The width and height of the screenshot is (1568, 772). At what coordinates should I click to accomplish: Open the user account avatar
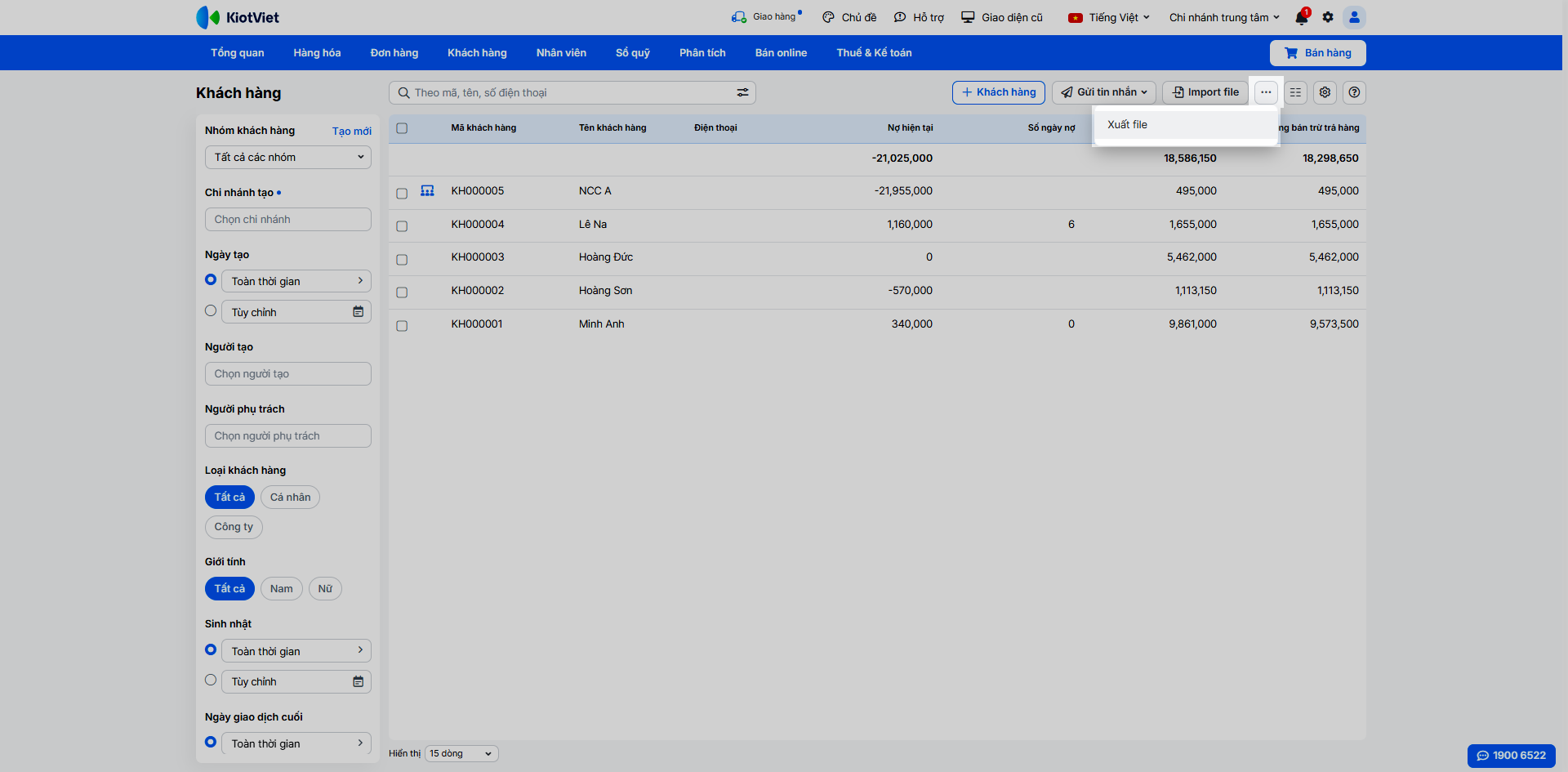[1354, 17]
